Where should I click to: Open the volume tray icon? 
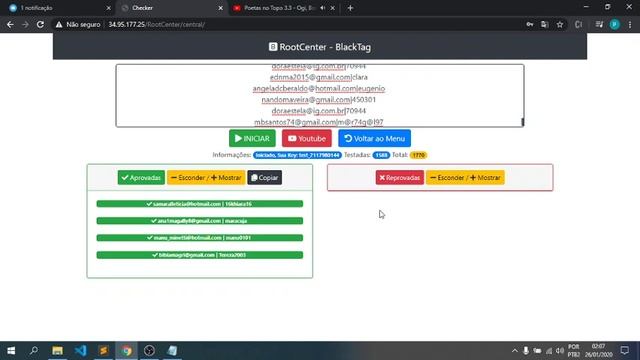coord(560,351)
